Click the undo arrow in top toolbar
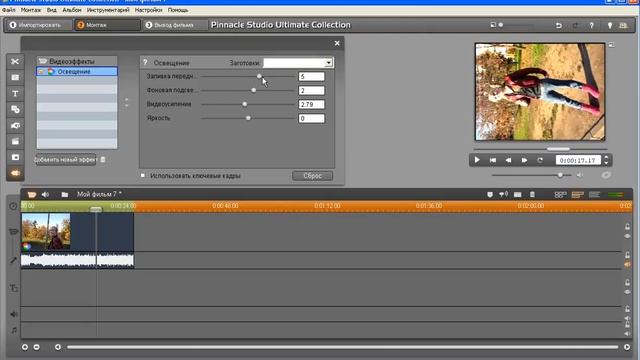The width and height of the screenshot is (640, 360). [558, 25]
